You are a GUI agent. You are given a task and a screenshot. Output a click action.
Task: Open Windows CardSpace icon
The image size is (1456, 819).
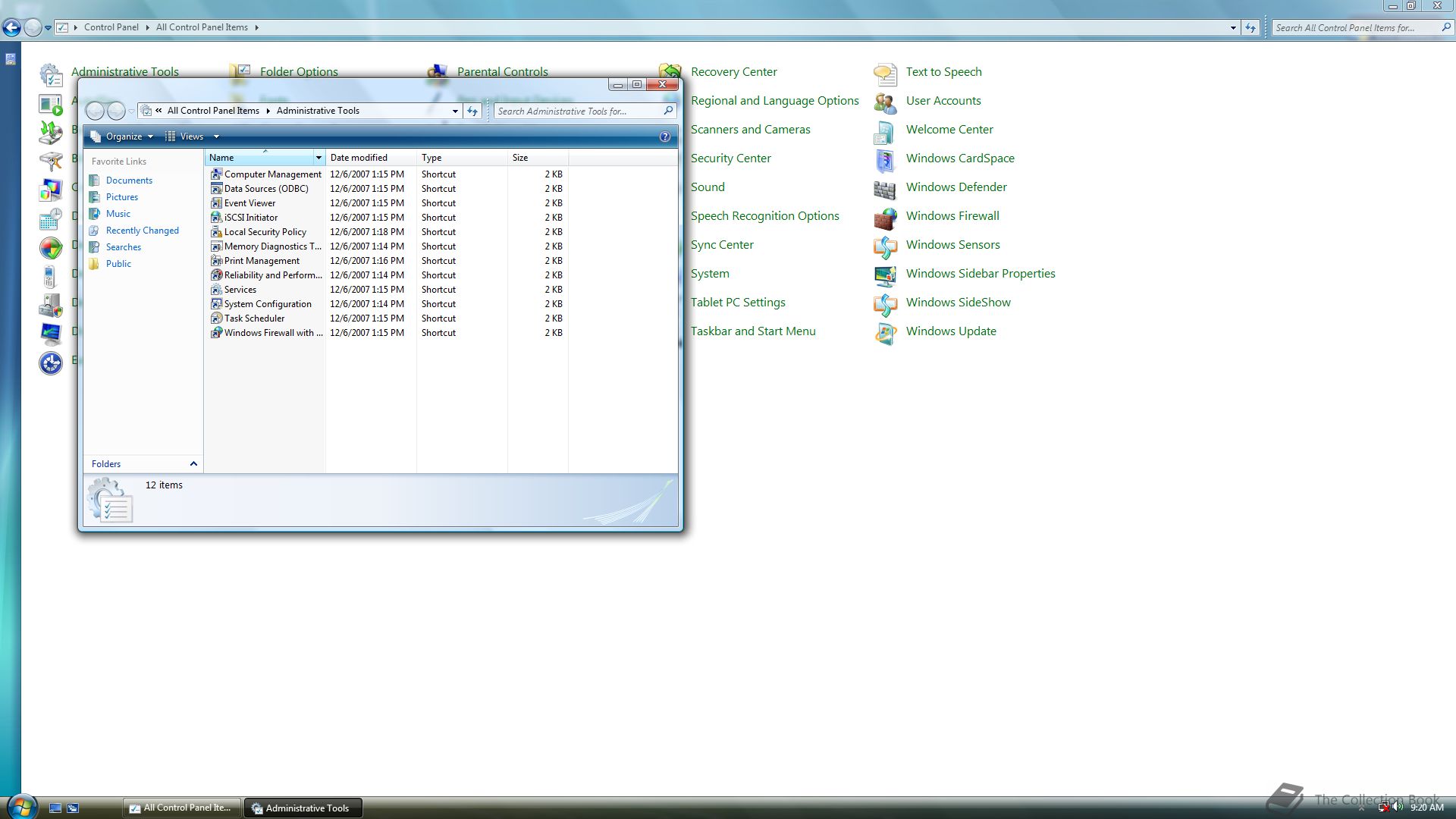[885, 160]
